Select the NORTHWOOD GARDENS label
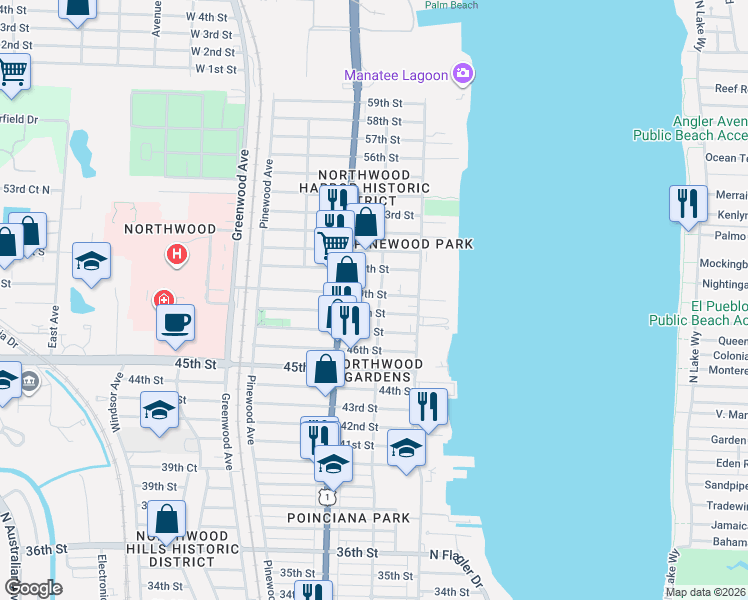 [382, 371]
